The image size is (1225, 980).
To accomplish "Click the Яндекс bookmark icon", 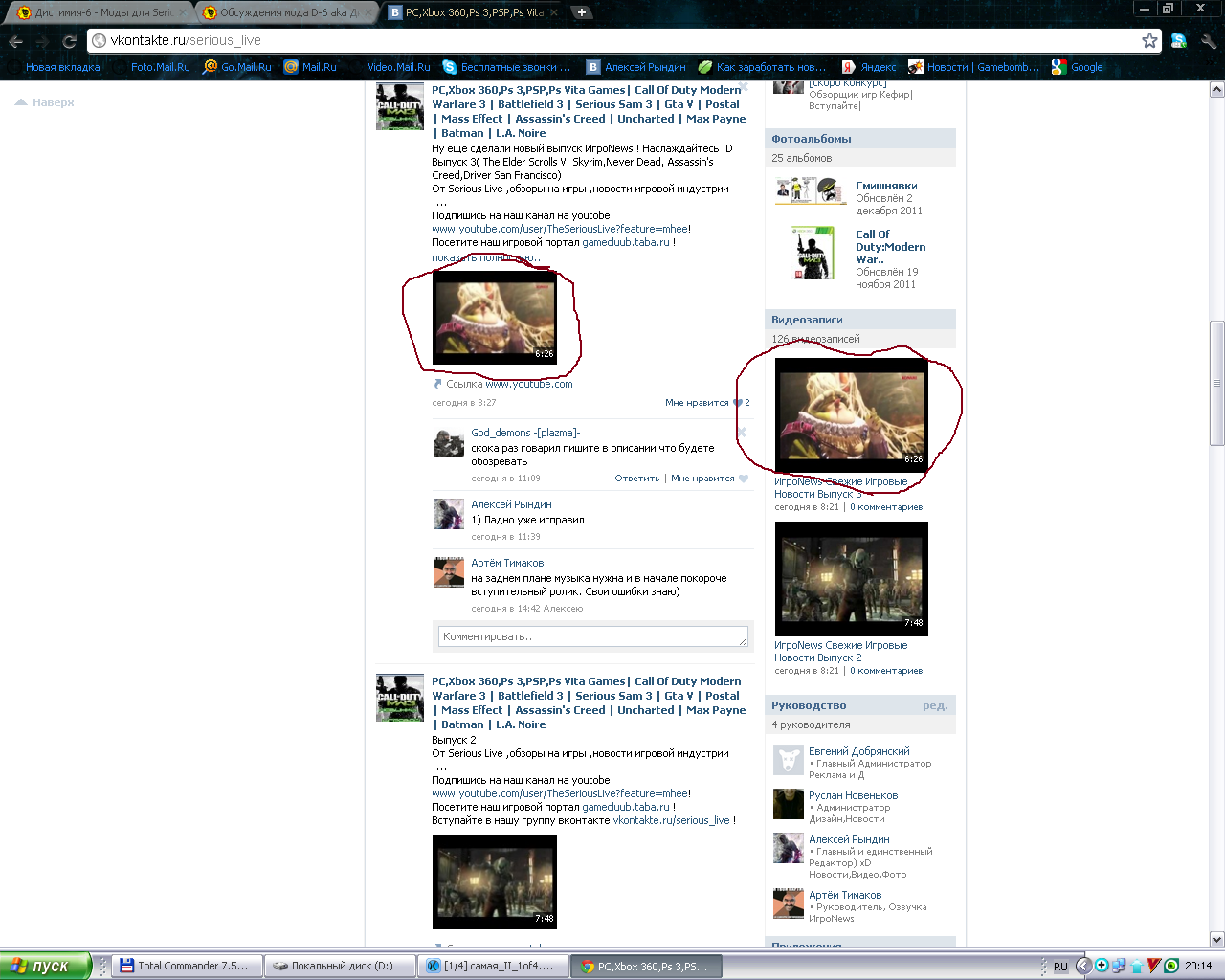I will (848, 67).
